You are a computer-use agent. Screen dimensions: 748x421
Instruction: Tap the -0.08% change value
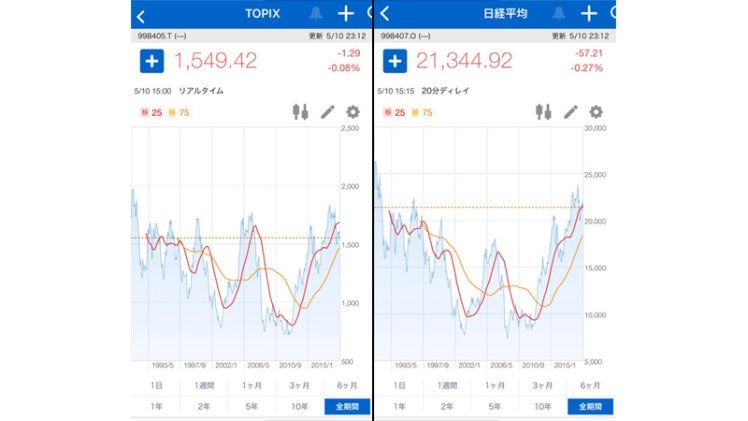pos(344,68)
